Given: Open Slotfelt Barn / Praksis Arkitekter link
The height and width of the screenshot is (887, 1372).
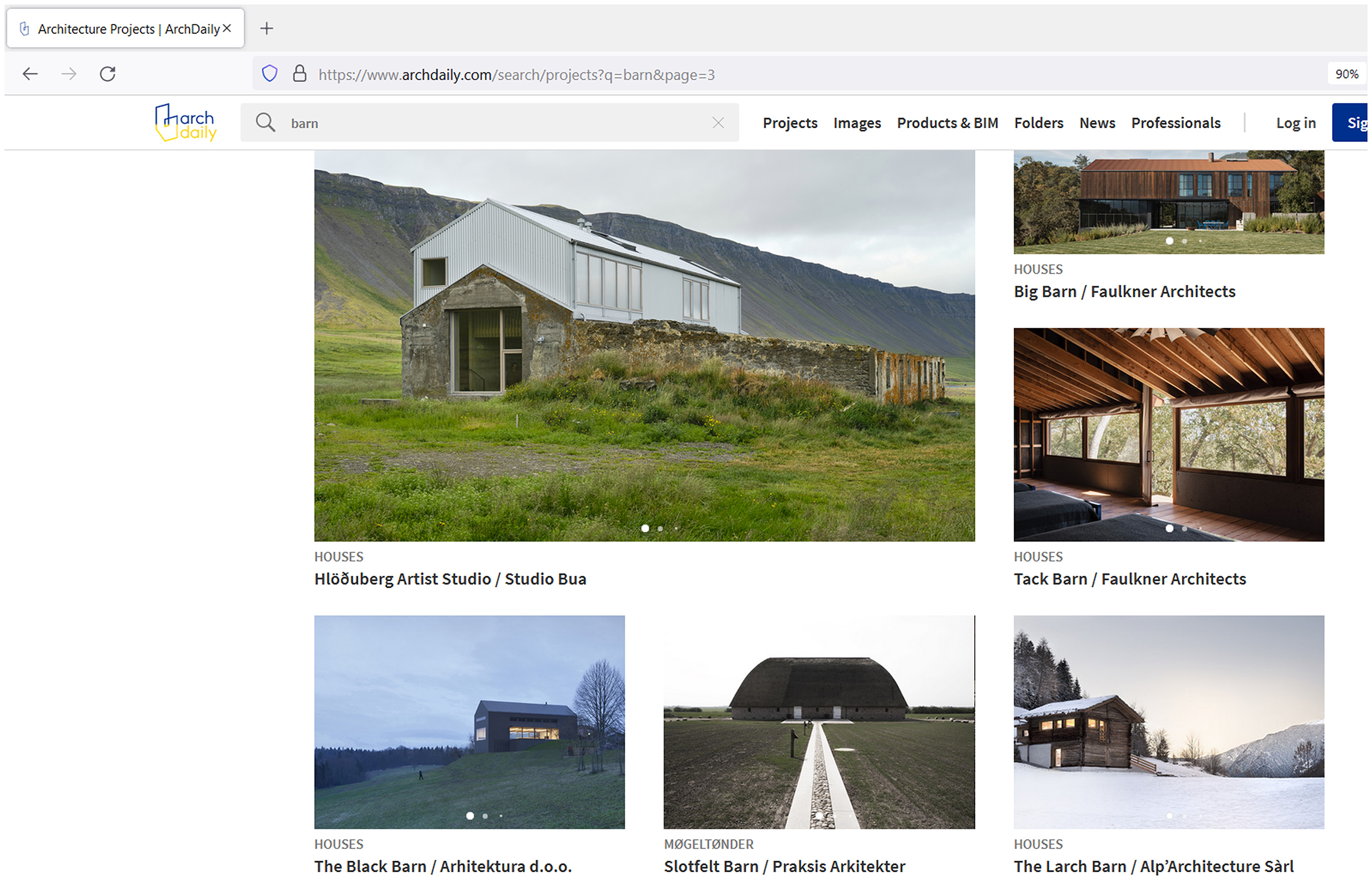Looking at the screenshot, I should coord(784,866).
